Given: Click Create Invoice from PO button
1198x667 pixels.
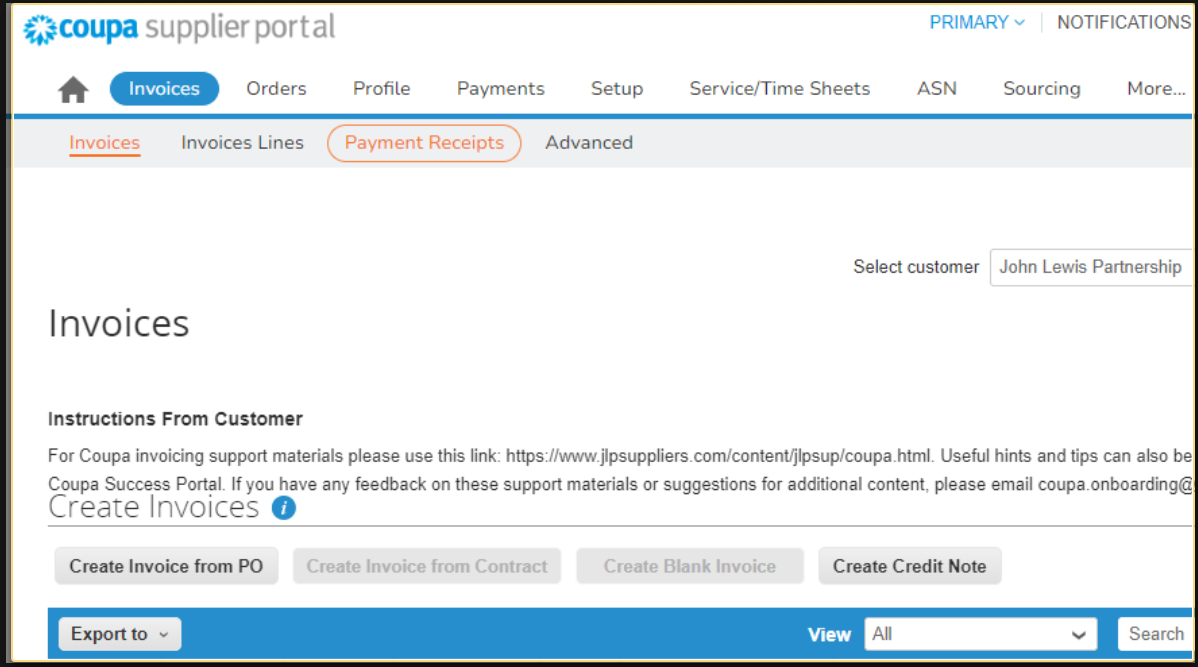Looking at the screenshot, I should pos(167,566).
